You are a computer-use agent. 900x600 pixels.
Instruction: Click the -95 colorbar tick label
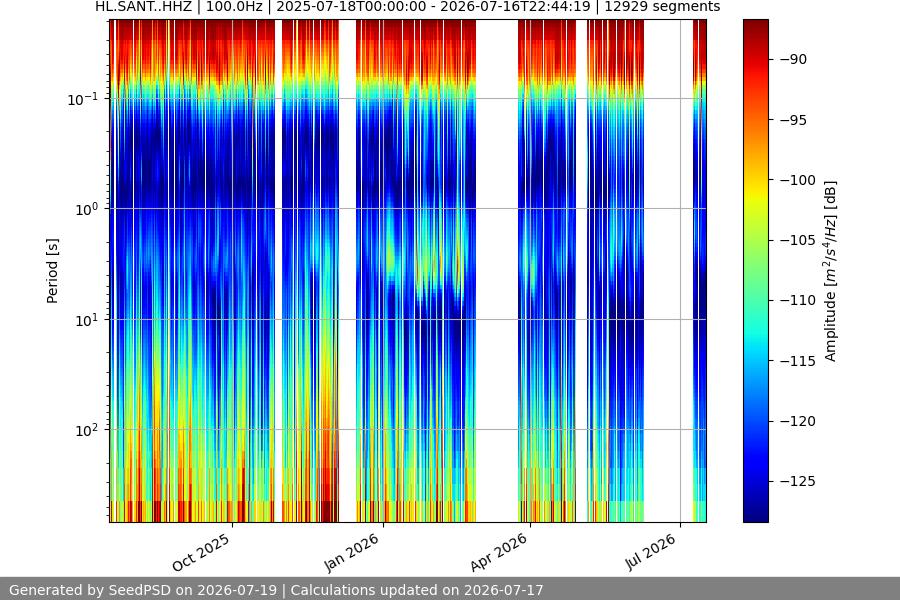click(794, 120)
